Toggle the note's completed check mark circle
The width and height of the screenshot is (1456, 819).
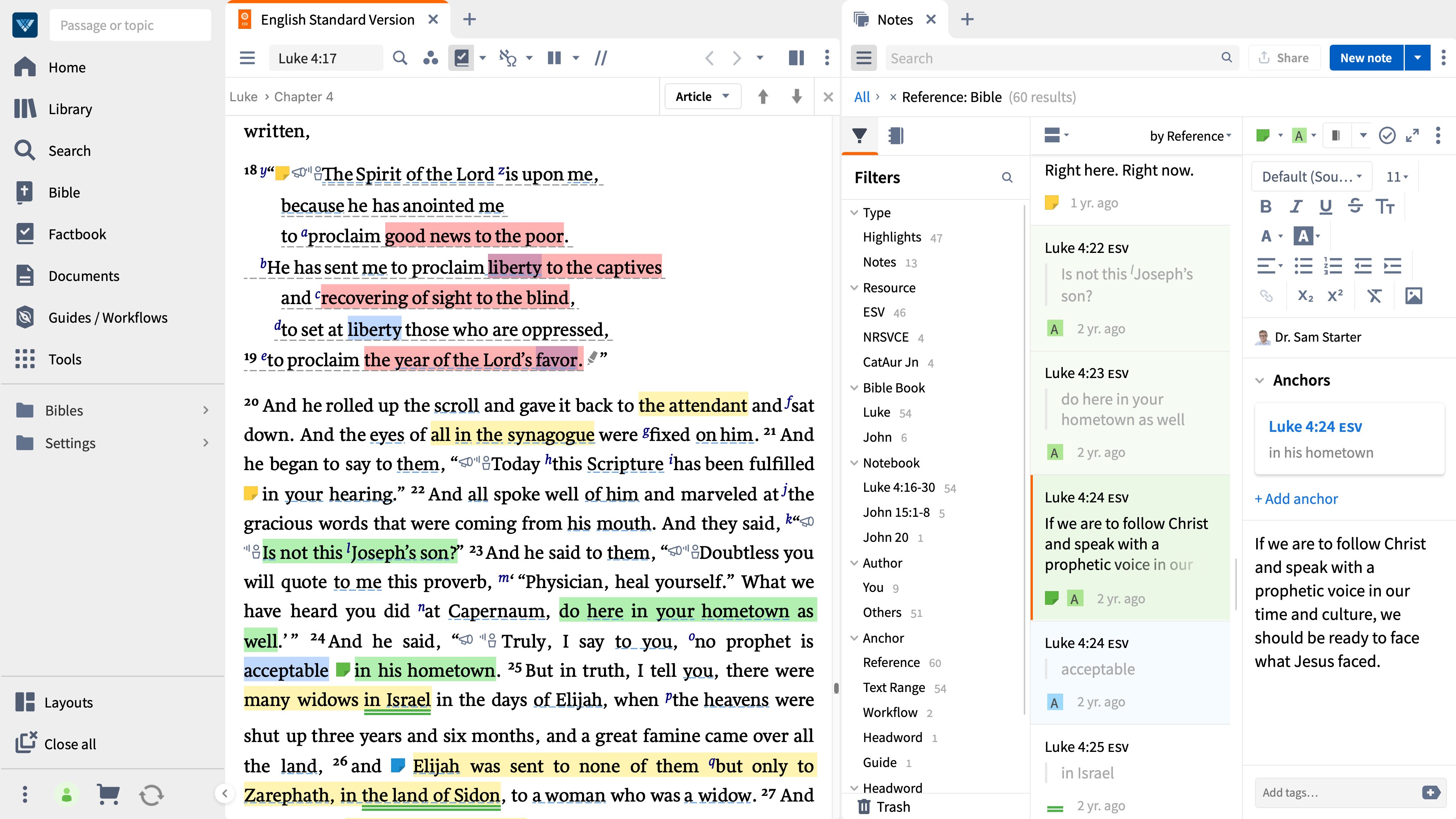pos(1387,136)
